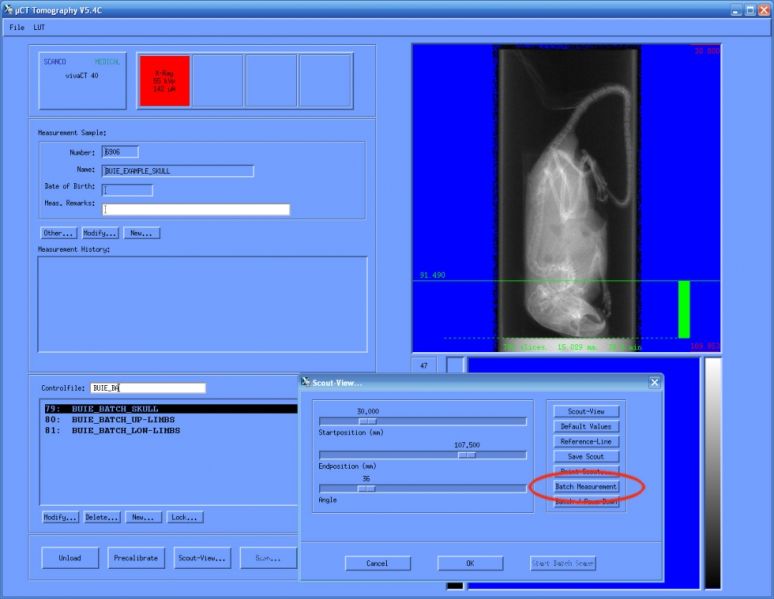Click the Startposition (mm) slider handle
Viewport: 774px width, 599px height.
pos(368,421)
